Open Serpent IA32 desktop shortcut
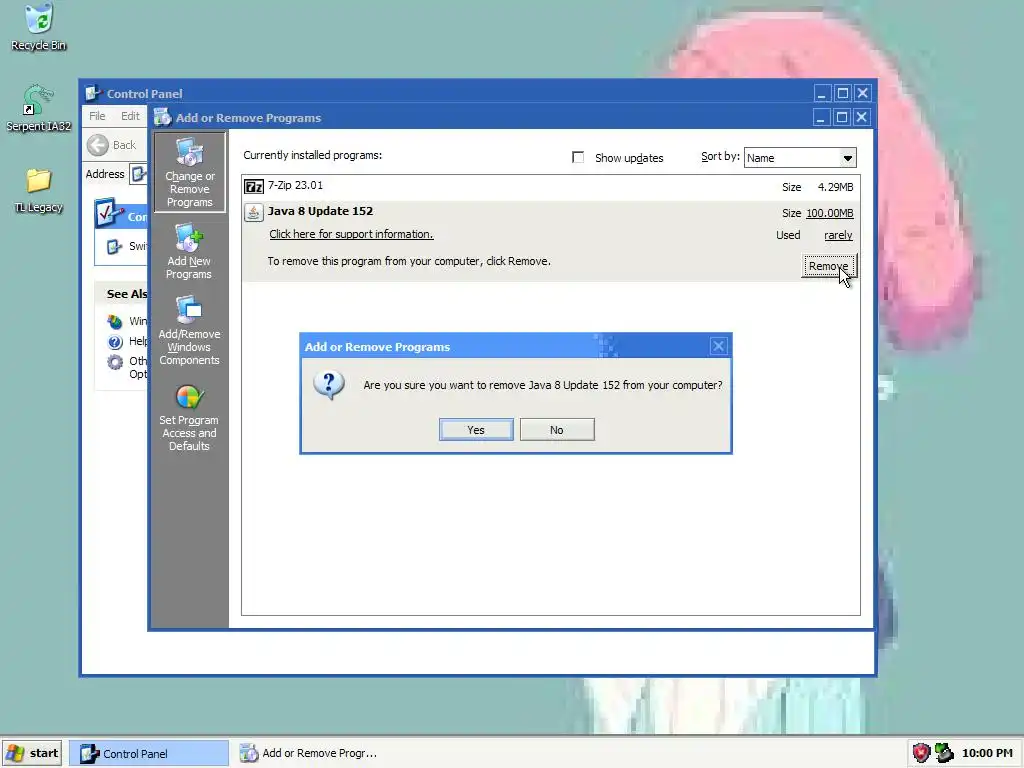 [x=39, y=108]
